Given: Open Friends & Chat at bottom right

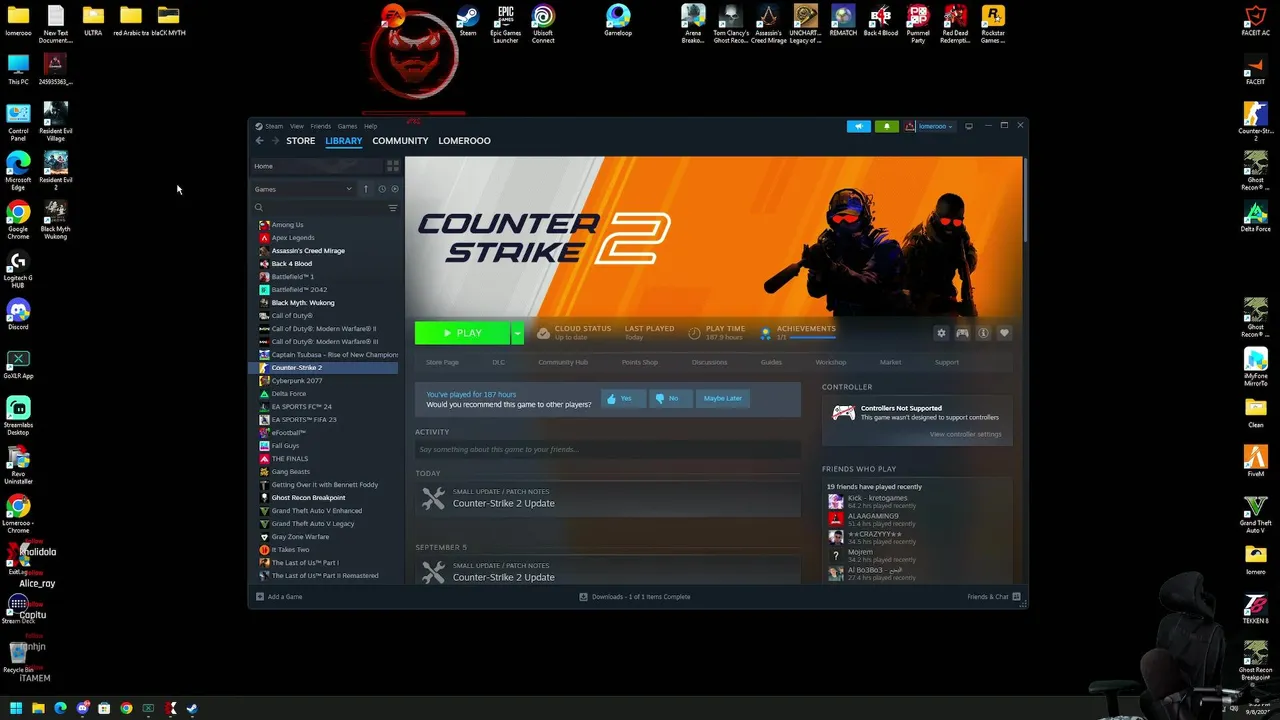Looking at the screenshot, I should [994, 597].
